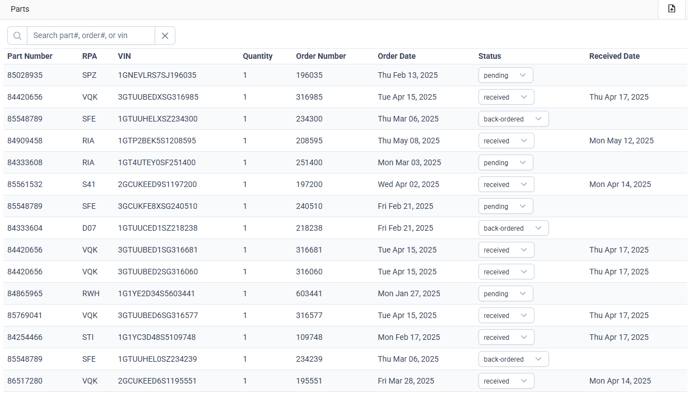Select part number 85028935
Viewport: 688px width, 397px height.
tap(25, 75)
